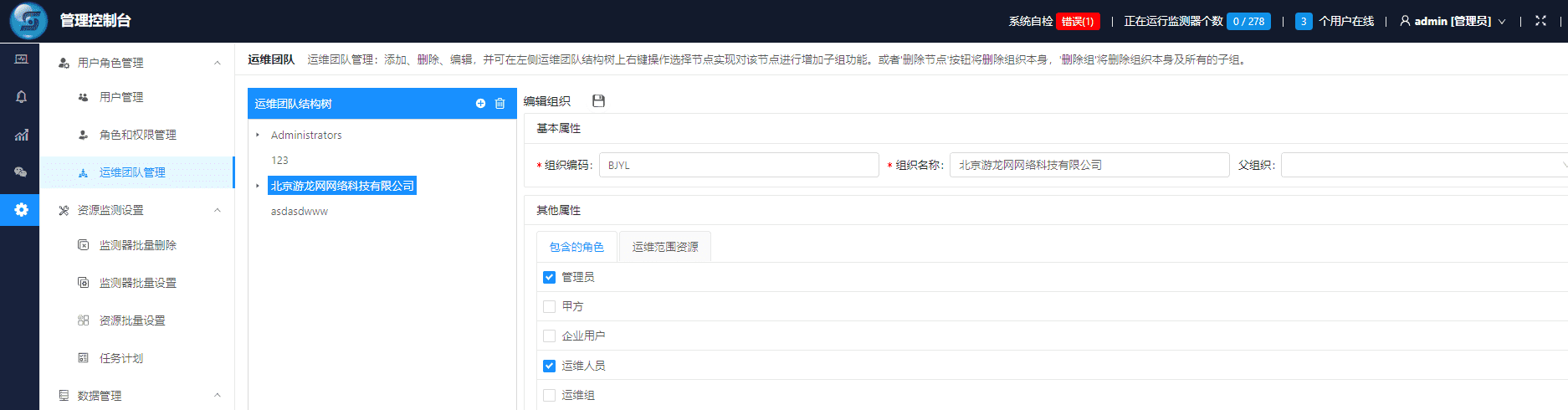Check the 企业用户 role checkbox
Screen dimensions: 1568x410
549,336
